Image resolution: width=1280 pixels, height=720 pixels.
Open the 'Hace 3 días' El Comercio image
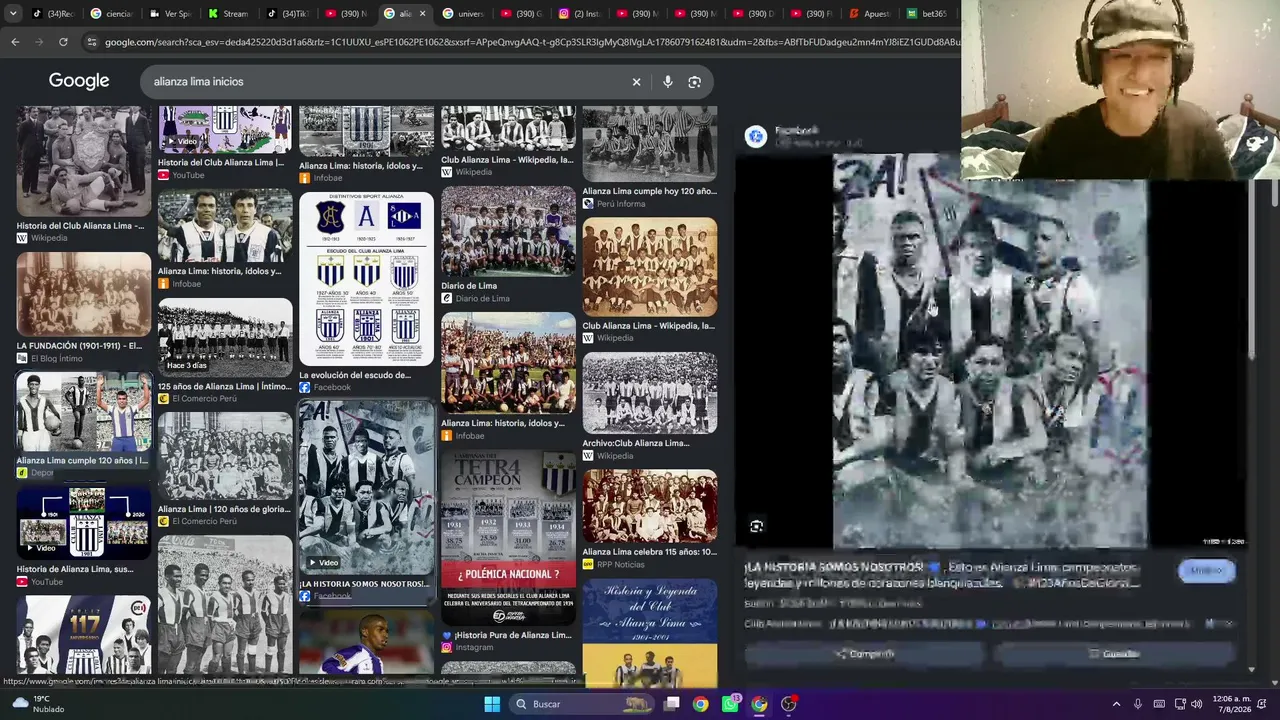point(225,337)
